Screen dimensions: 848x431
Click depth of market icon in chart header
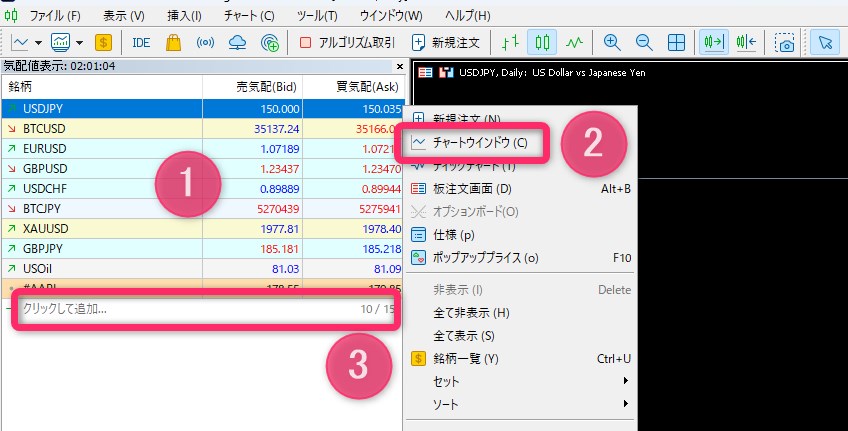click(x=426, y=72)
